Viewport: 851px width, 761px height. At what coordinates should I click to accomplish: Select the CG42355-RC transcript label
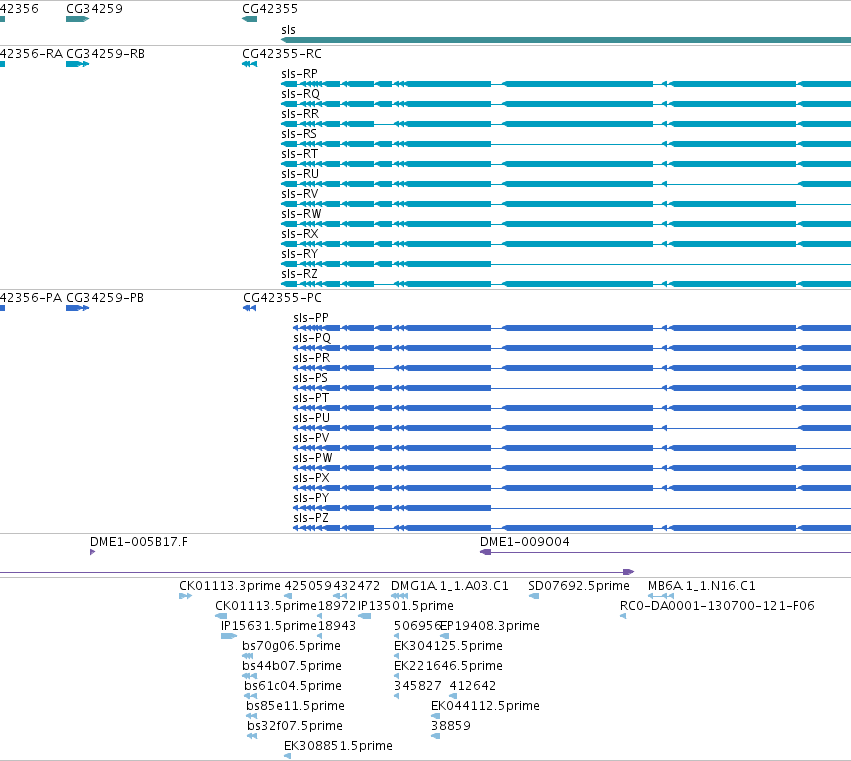coord(282,54)
